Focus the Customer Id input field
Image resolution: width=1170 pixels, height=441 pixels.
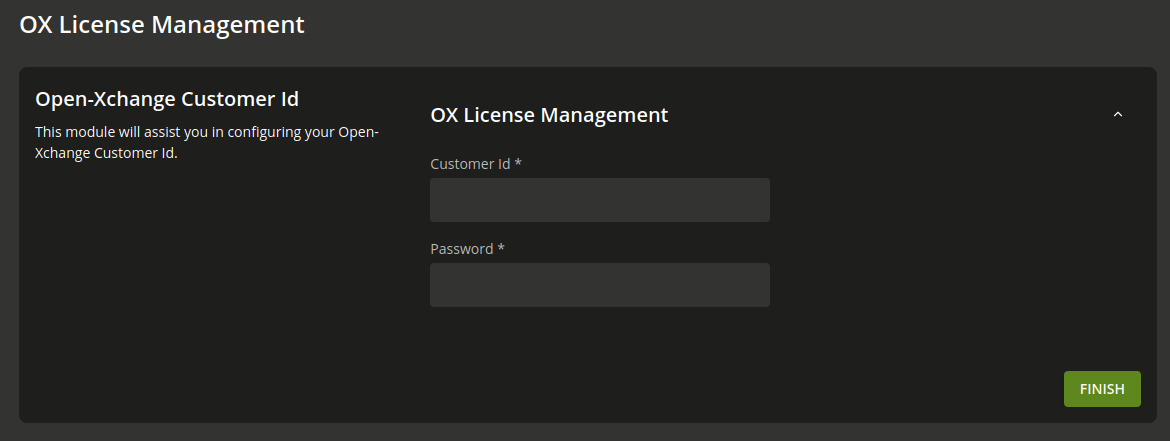(x=599, y=200)
